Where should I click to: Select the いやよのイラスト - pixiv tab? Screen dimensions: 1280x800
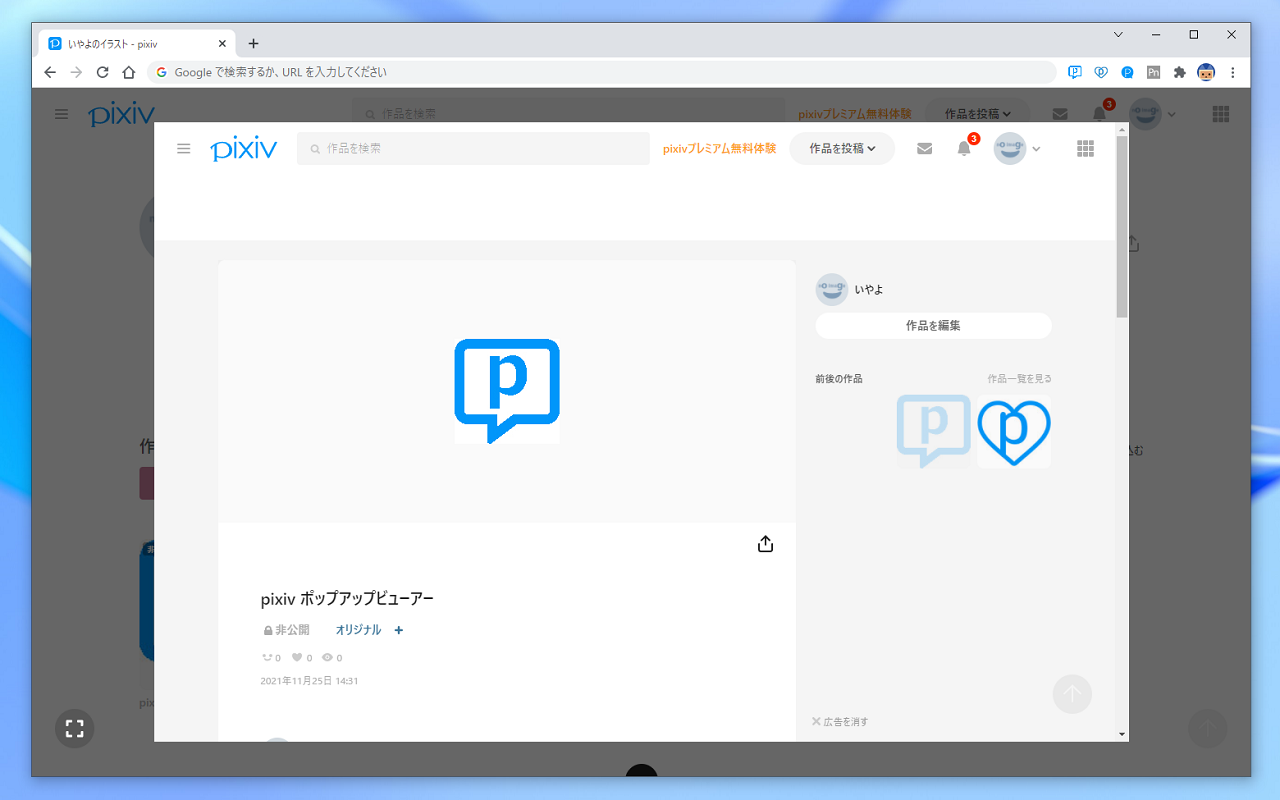coord(138,44)
